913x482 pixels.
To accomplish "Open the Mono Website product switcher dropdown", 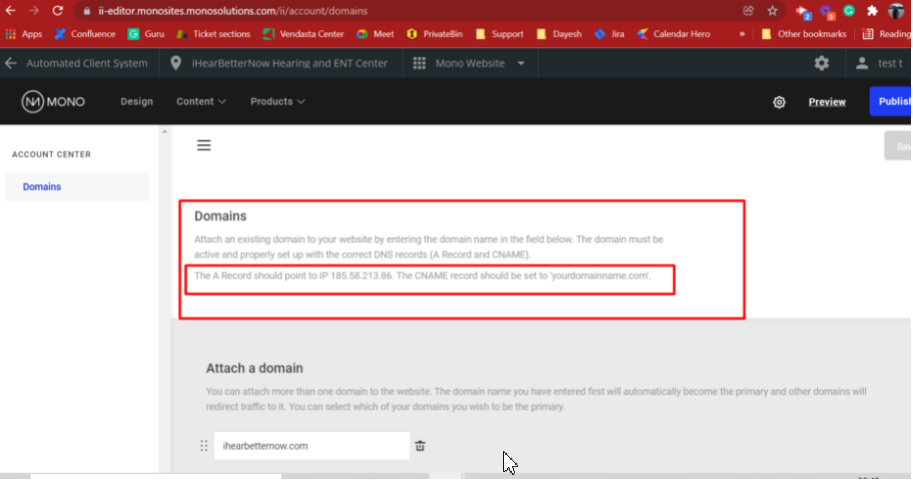I will pyautogui.click(x=470, y=63).
